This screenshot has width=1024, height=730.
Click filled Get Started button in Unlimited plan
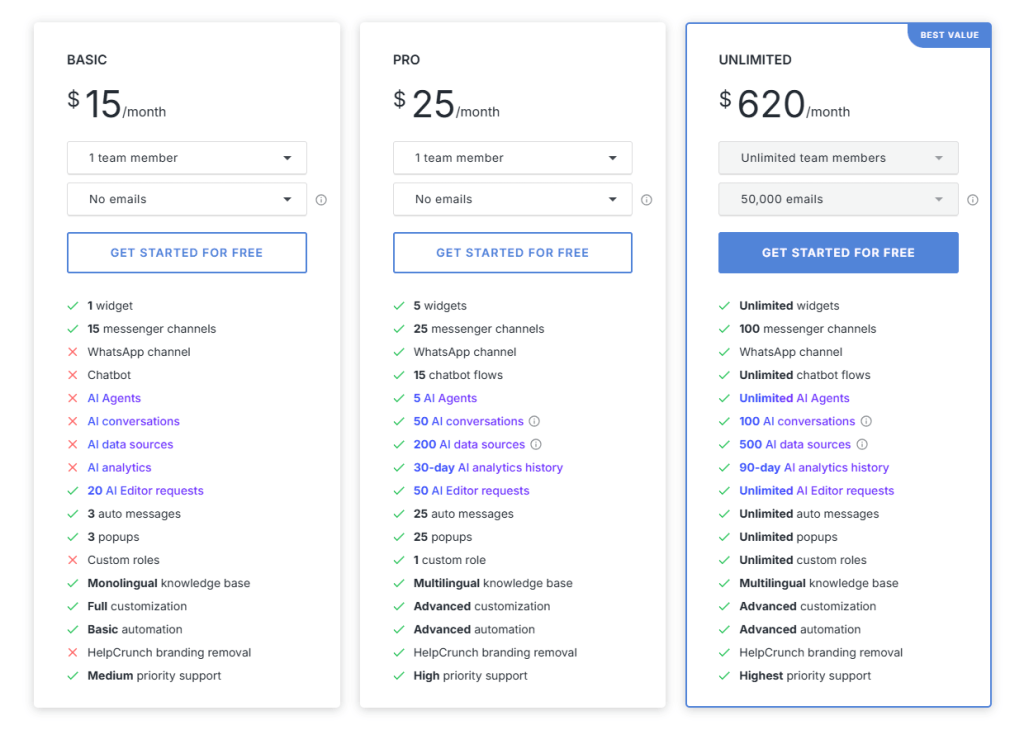point(839,253)
